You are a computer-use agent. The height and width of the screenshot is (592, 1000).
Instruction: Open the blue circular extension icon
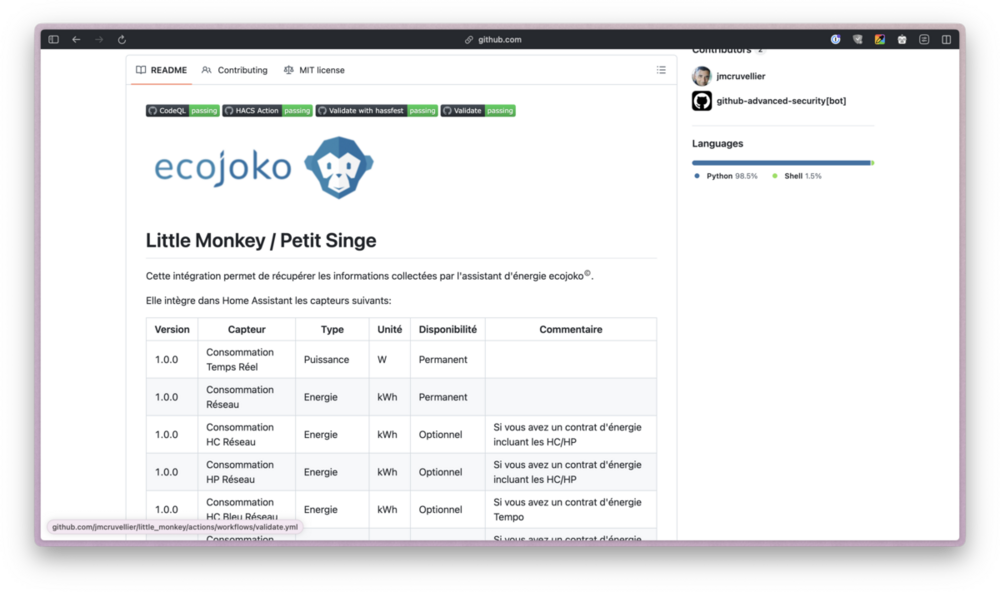[x=835, y=40]
